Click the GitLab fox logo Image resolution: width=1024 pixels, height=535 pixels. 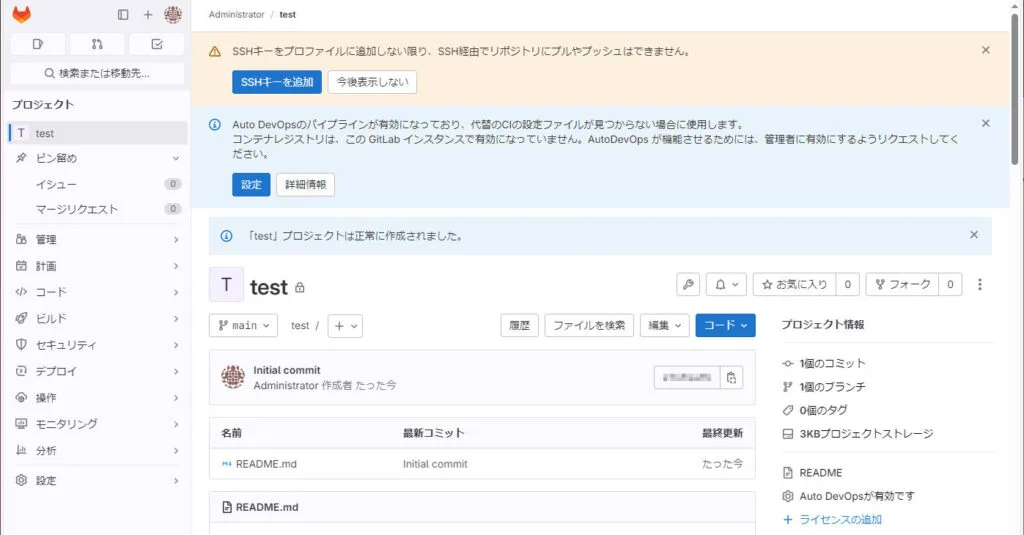point(21,15)
